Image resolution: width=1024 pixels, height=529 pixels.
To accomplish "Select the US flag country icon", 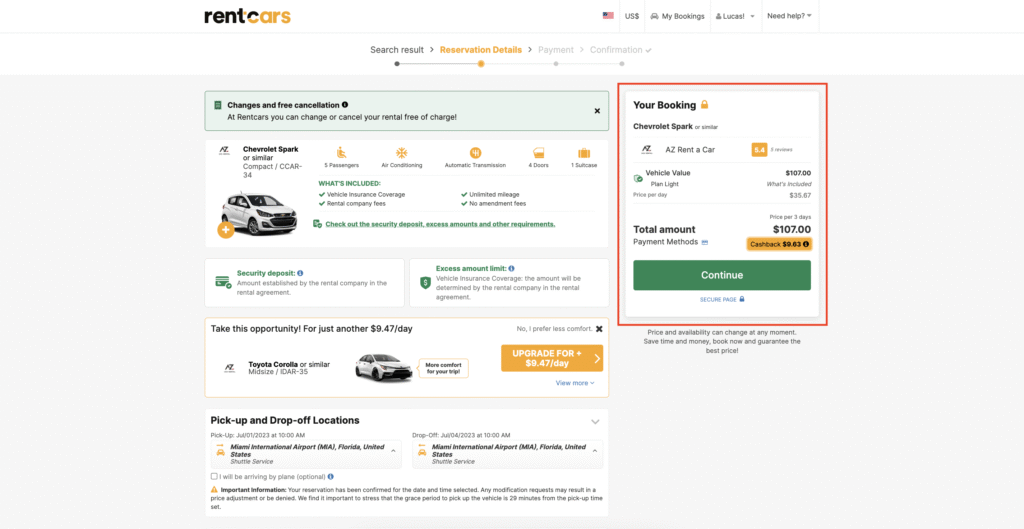I will point(608,16).
